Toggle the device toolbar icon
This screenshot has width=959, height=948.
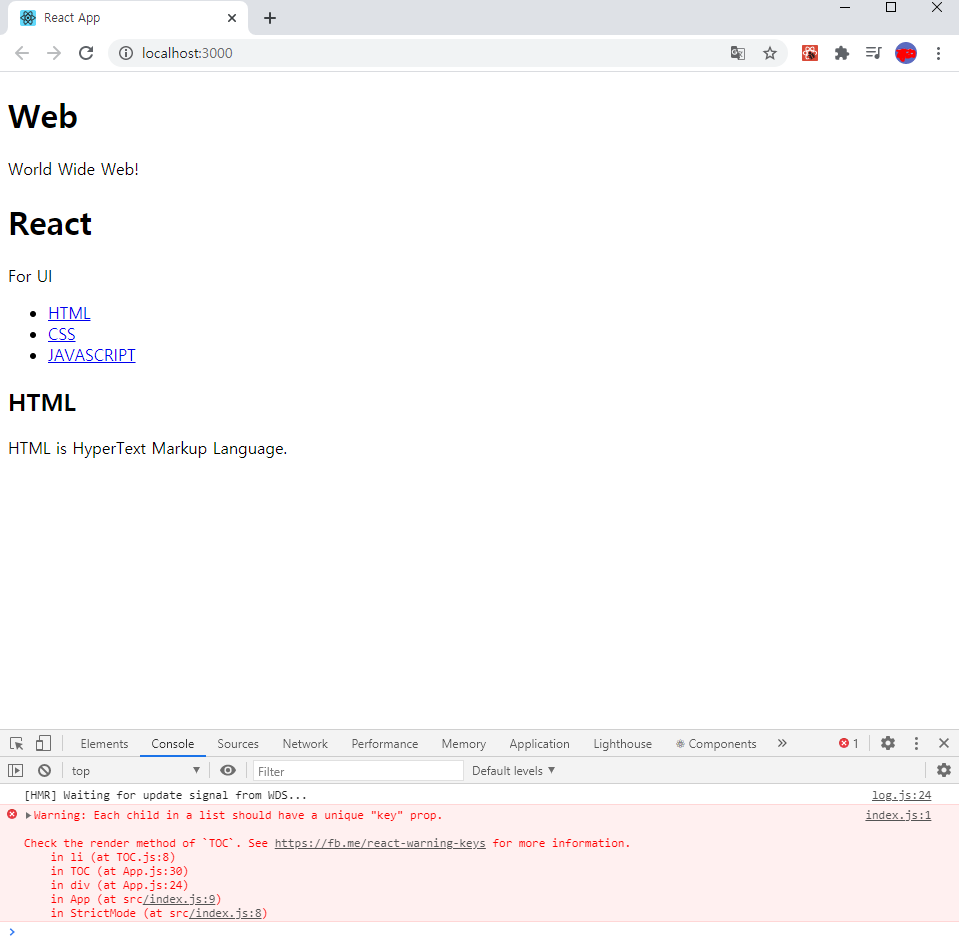[x=43, y=743]
